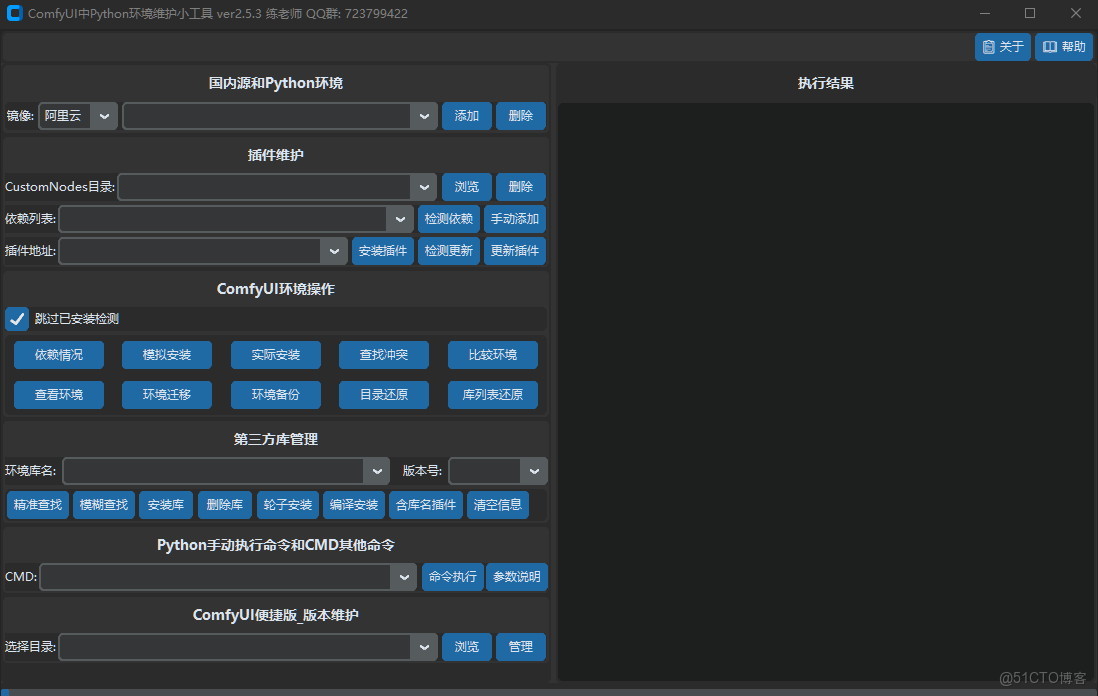
Task: Click the 环境备份 button
Action: [x=275, y=394]
